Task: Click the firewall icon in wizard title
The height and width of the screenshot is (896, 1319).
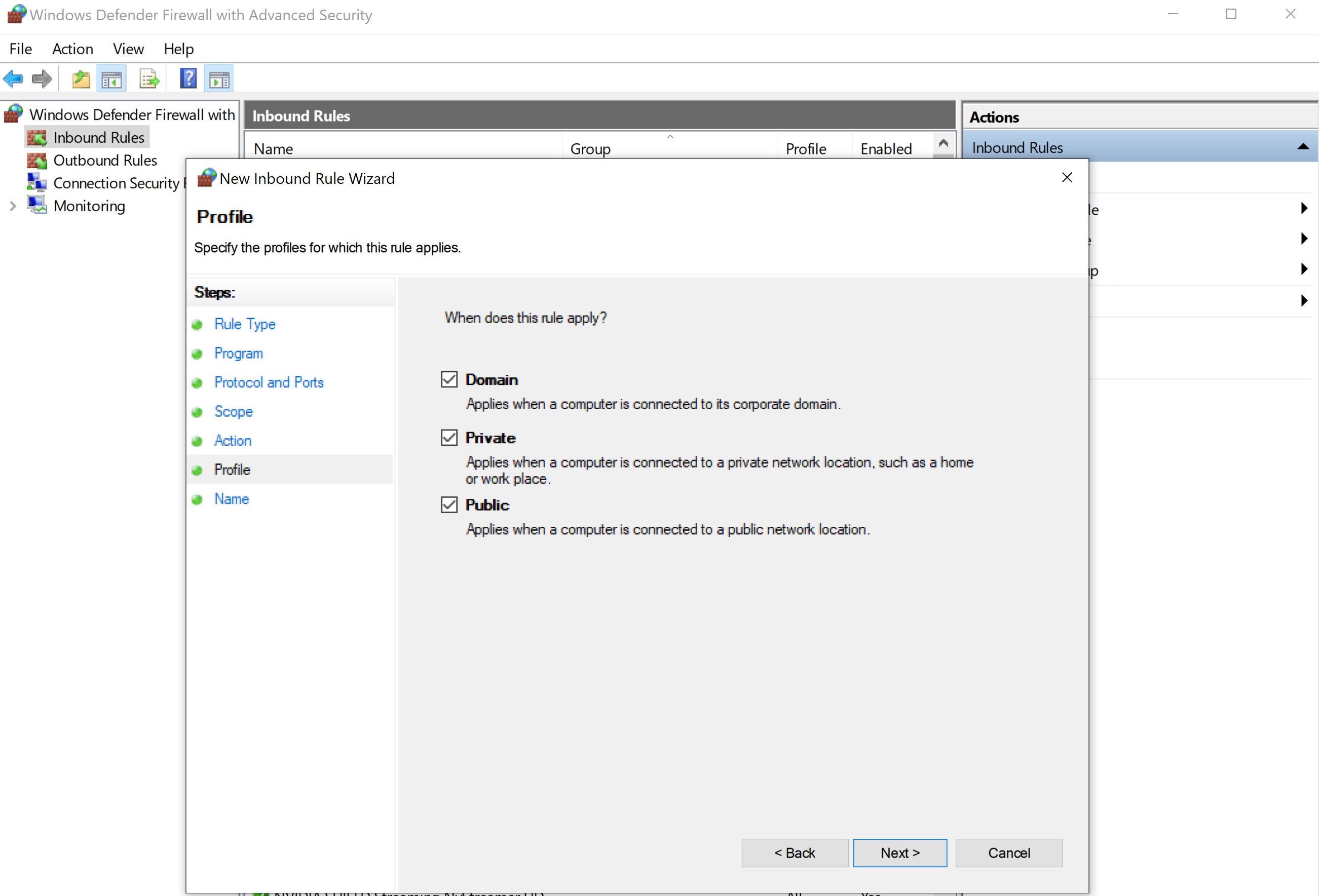Action: (x=207, y=178)
